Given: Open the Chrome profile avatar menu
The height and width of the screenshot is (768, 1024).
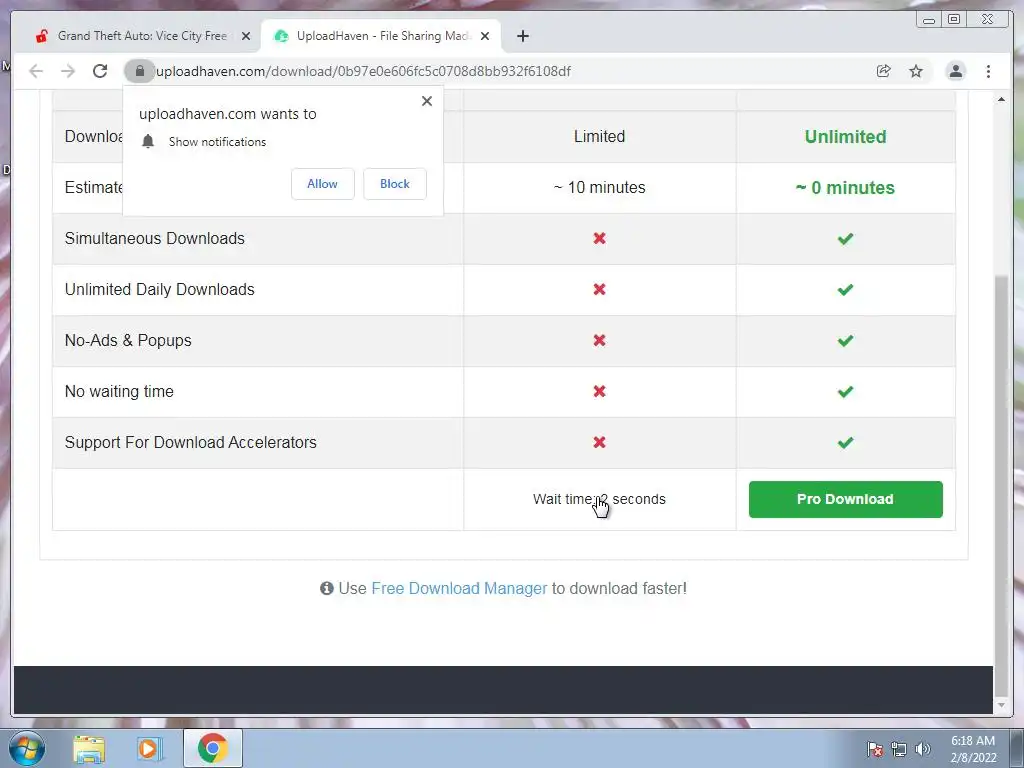Looking at the screenshot, I should pyautogui.click(x=955, y=71).
